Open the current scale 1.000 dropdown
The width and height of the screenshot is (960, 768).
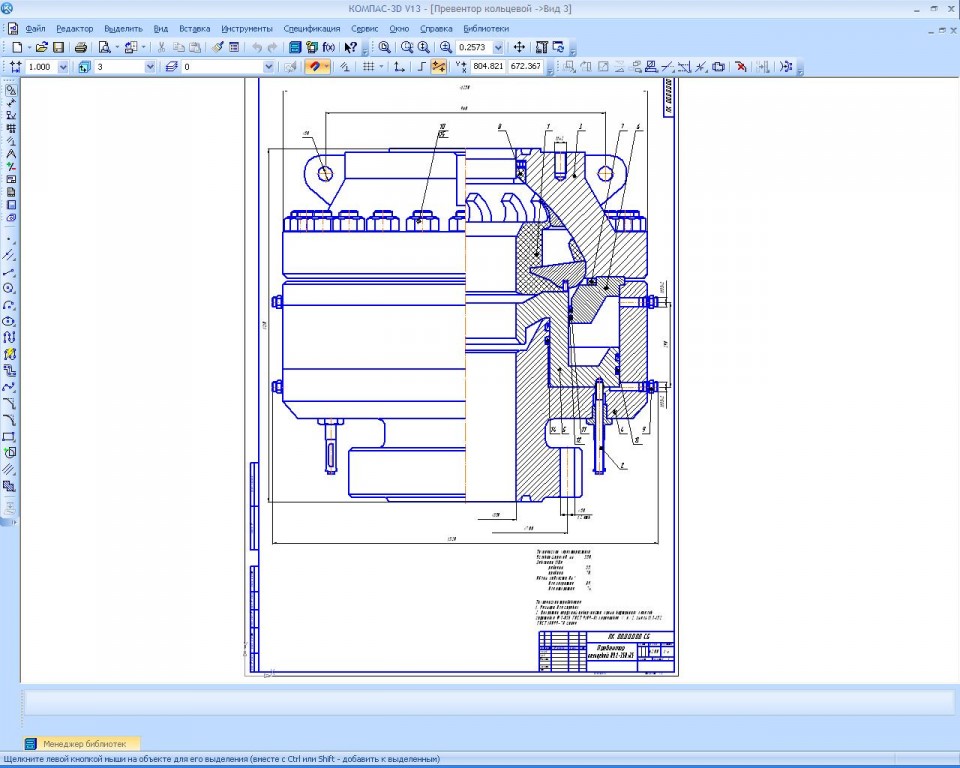[x=63, y=67]
